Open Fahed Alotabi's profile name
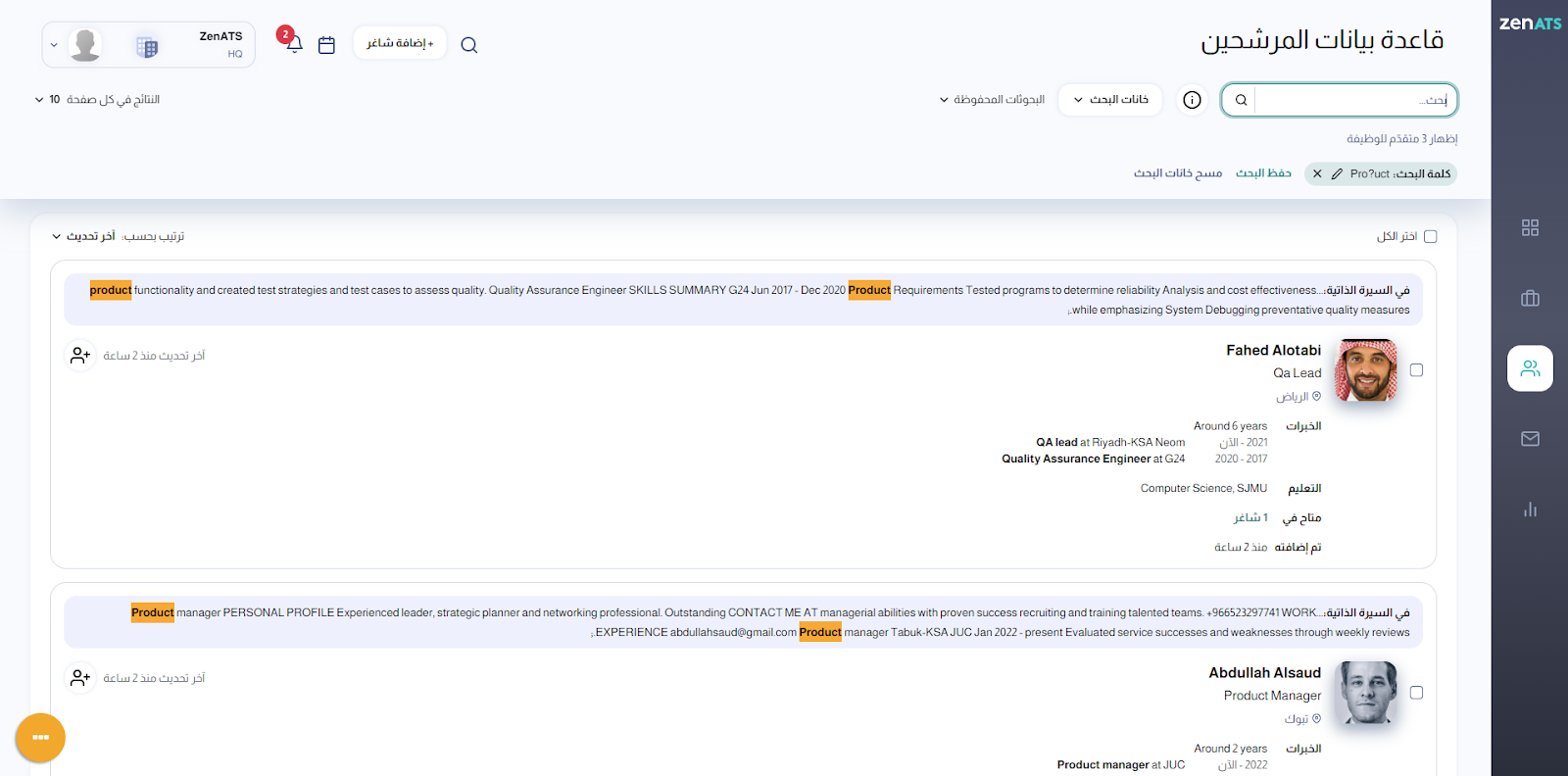Viewport: 1568px width, 776px height. tap(1273, 351)
